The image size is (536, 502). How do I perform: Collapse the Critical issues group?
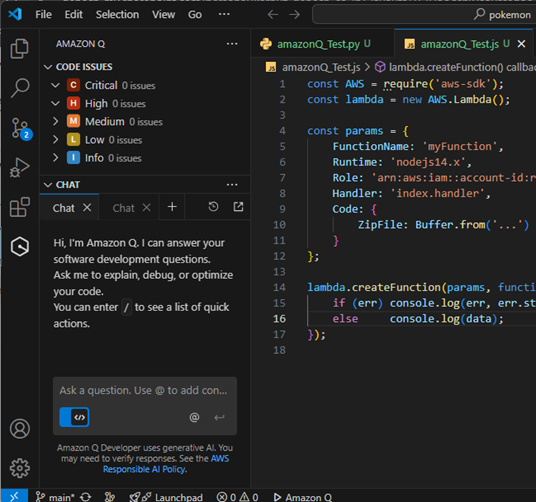(x=55, y=85)
